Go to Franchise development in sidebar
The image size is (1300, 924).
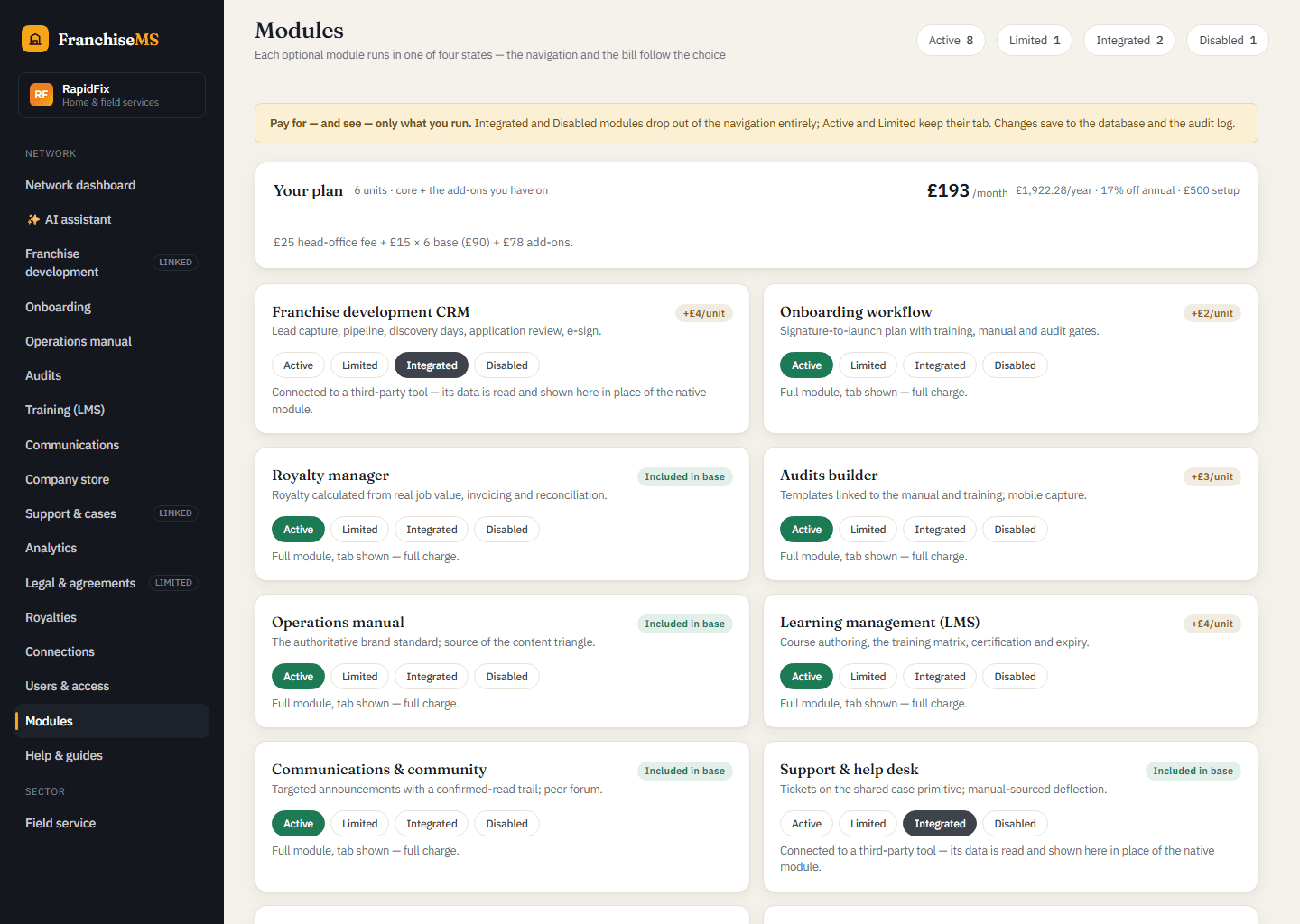point(112,263)
